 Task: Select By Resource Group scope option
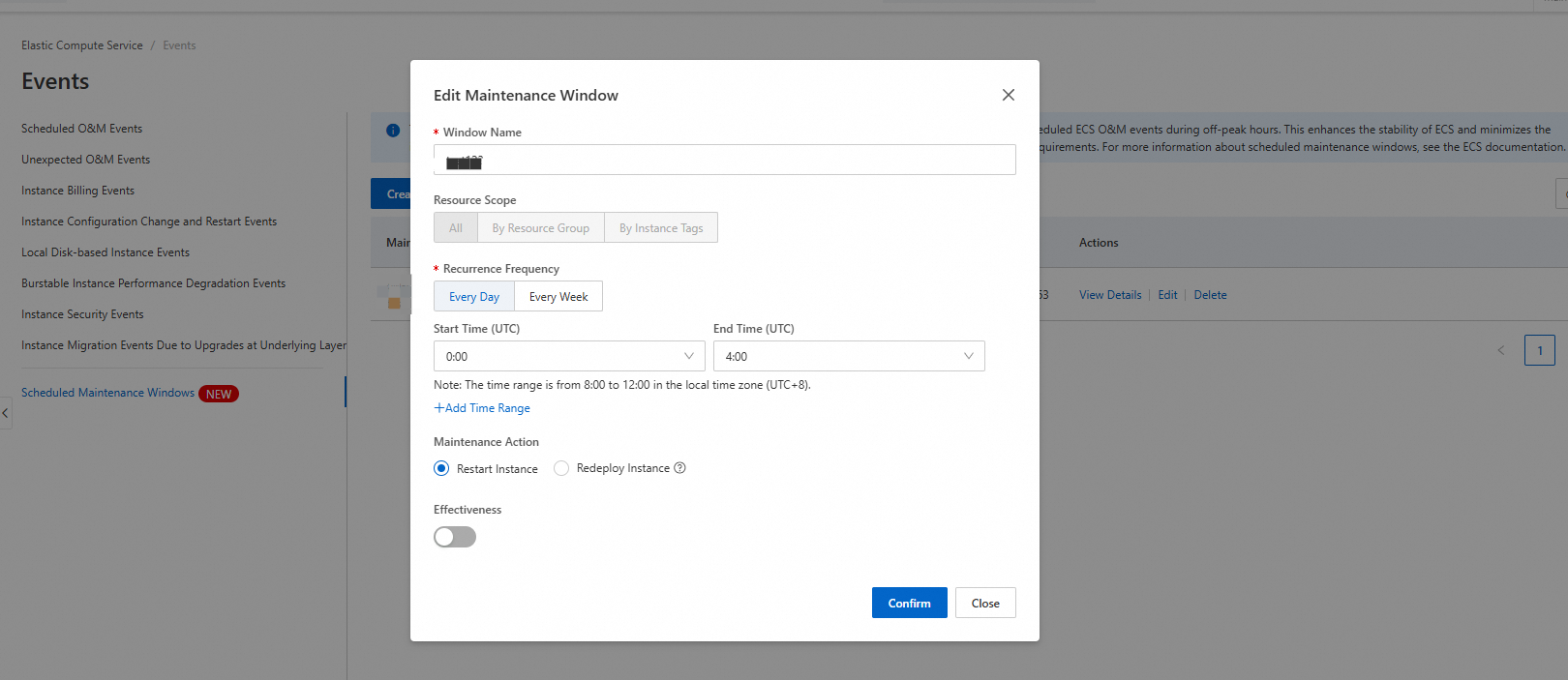coord(540,228)
